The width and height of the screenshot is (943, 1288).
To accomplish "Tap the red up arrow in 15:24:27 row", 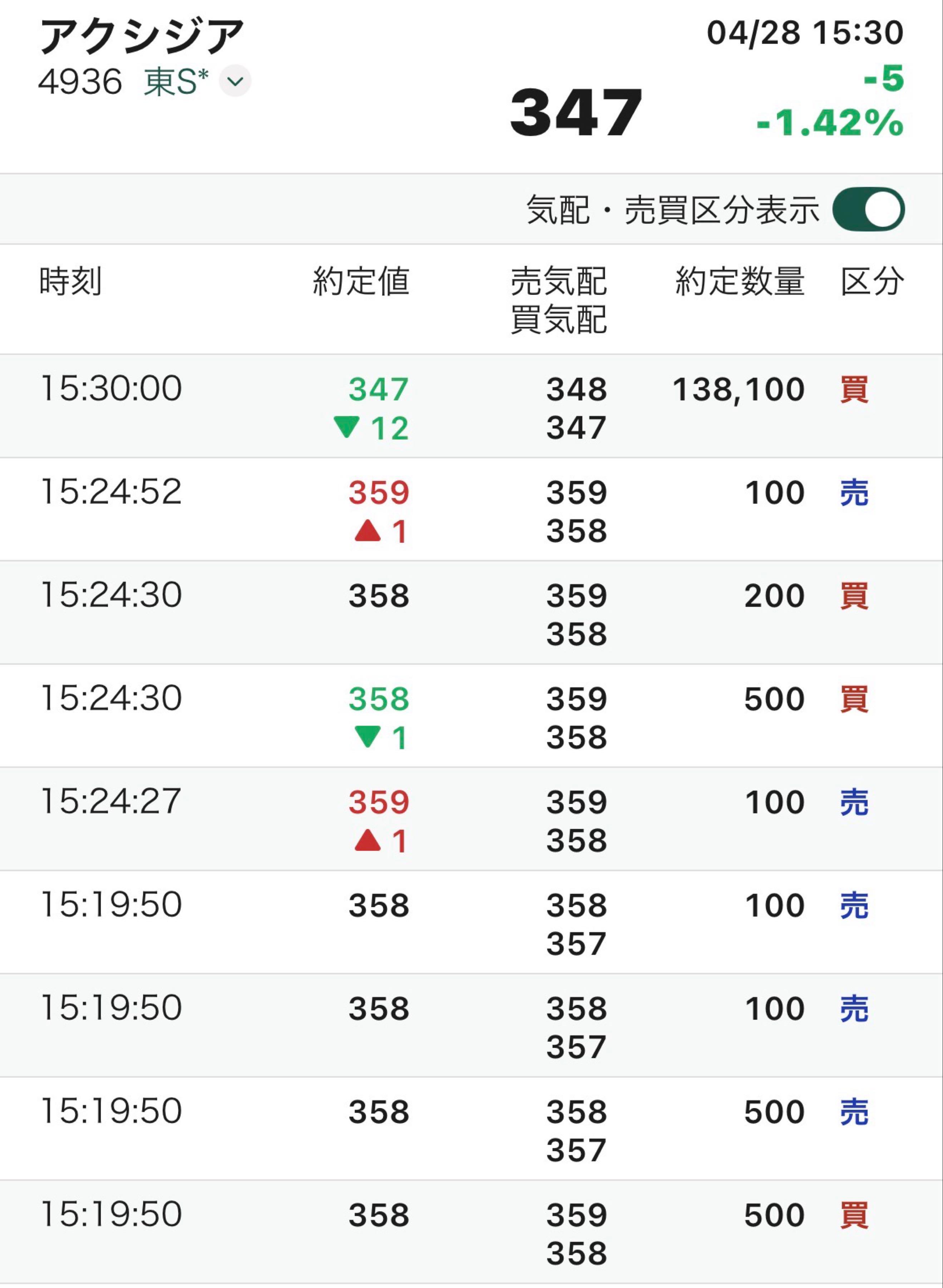I will click(x=367, y=840).
